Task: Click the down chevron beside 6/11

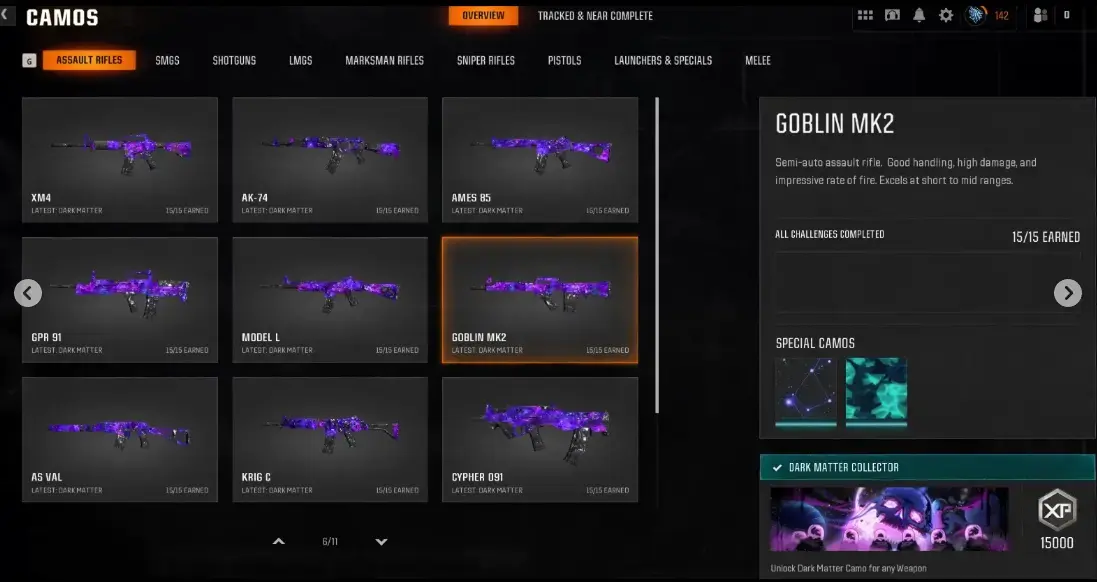Action: [x=381, y=541]
